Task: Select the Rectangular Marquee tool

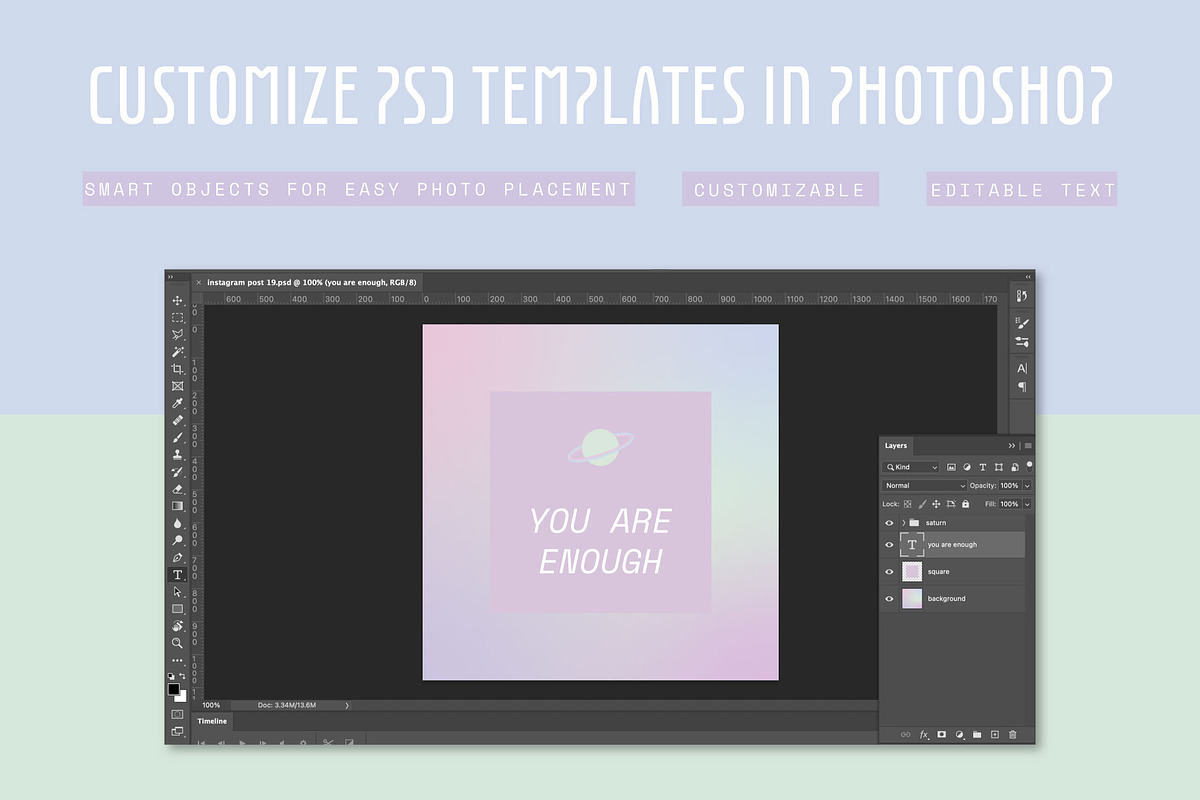Action: [x=177, y=318]
